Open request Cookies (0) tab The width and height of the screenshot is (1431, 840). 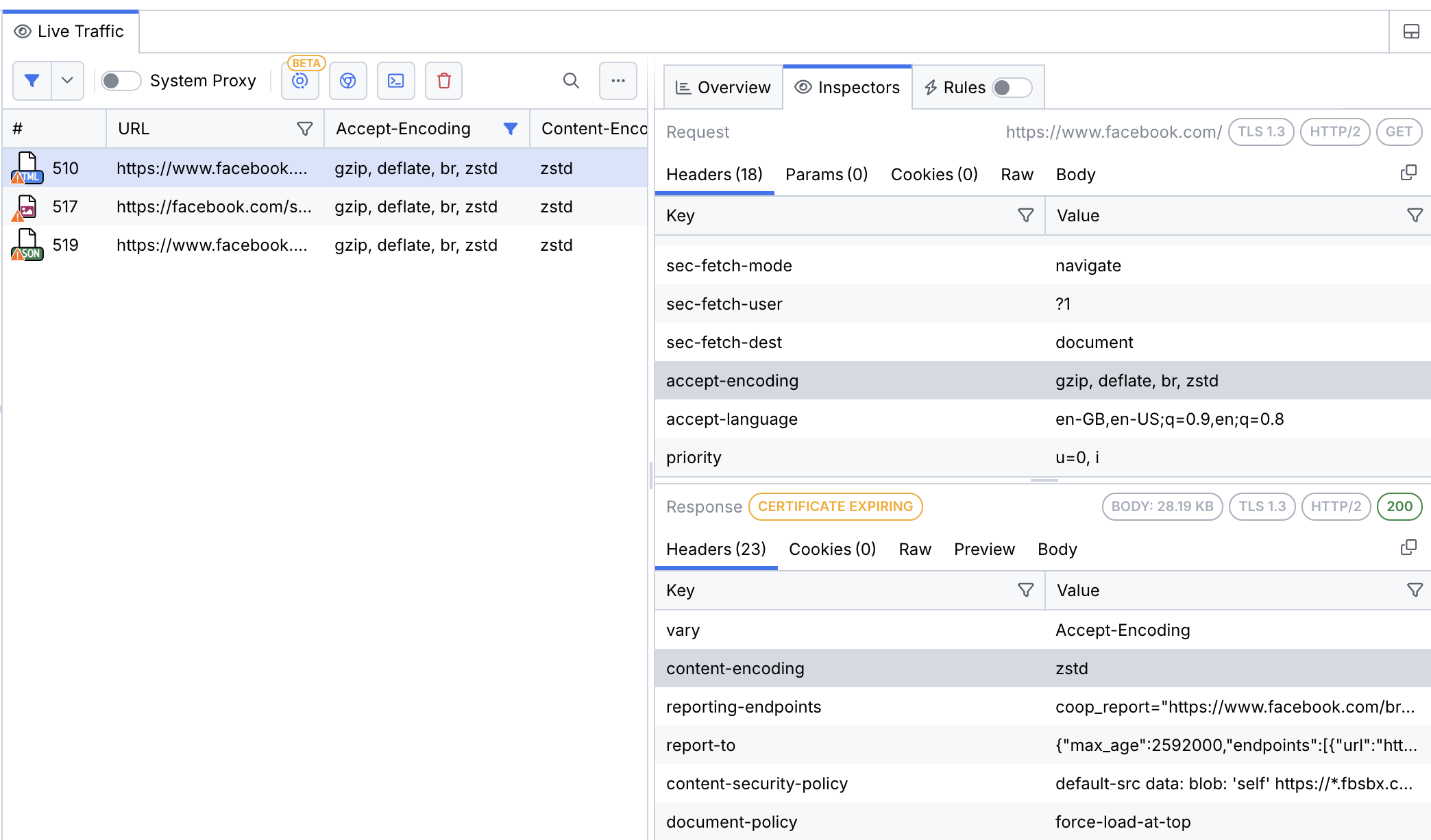click(934, 175)
